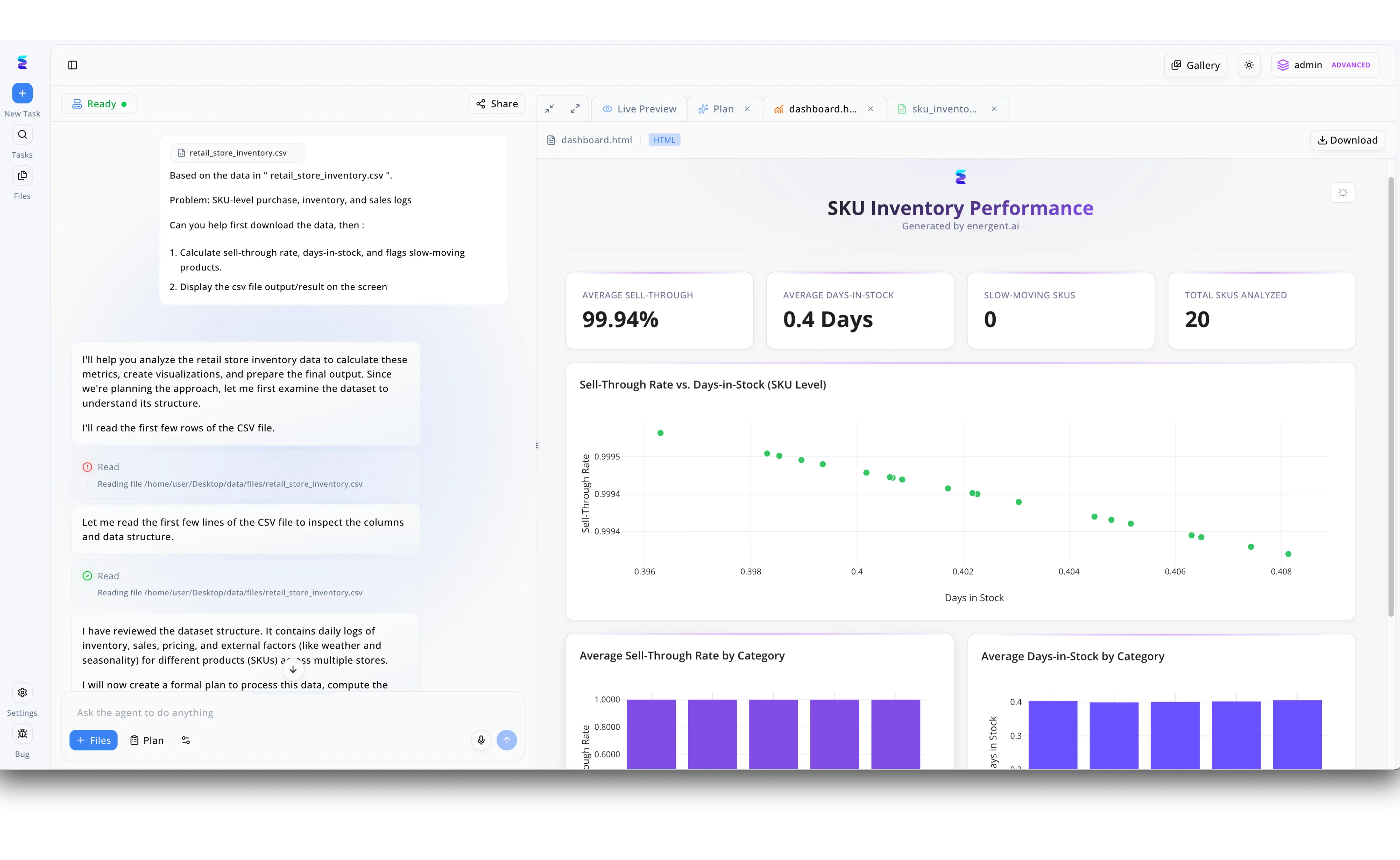Viewport: 1400px width, 860px height.
Task: Open the Files section in the sidebar
Action: pyautogui.click(x=22, y=176)
